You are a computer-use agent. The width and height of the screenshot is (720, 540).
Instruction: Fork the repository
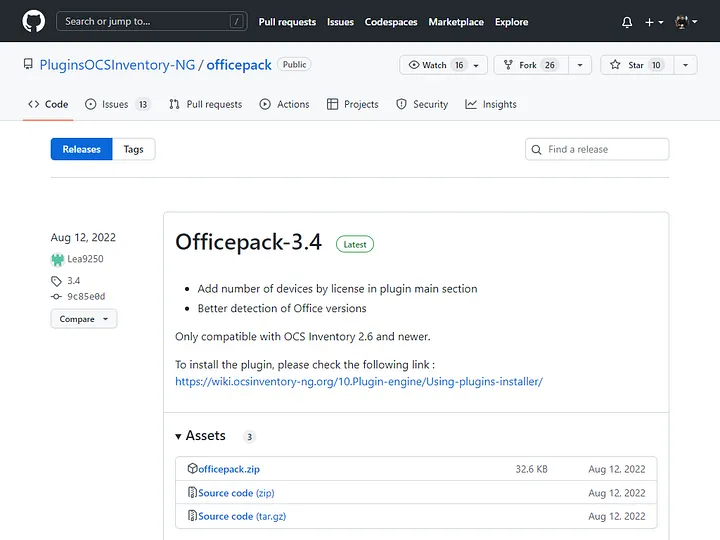531,65
